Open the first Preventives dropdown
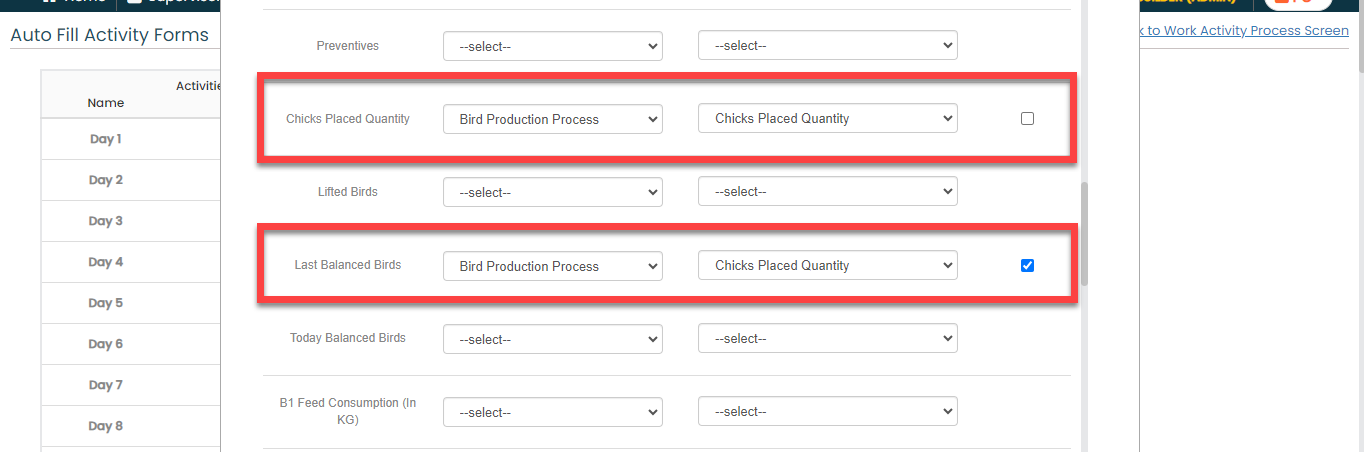 [x=552, y=46]
